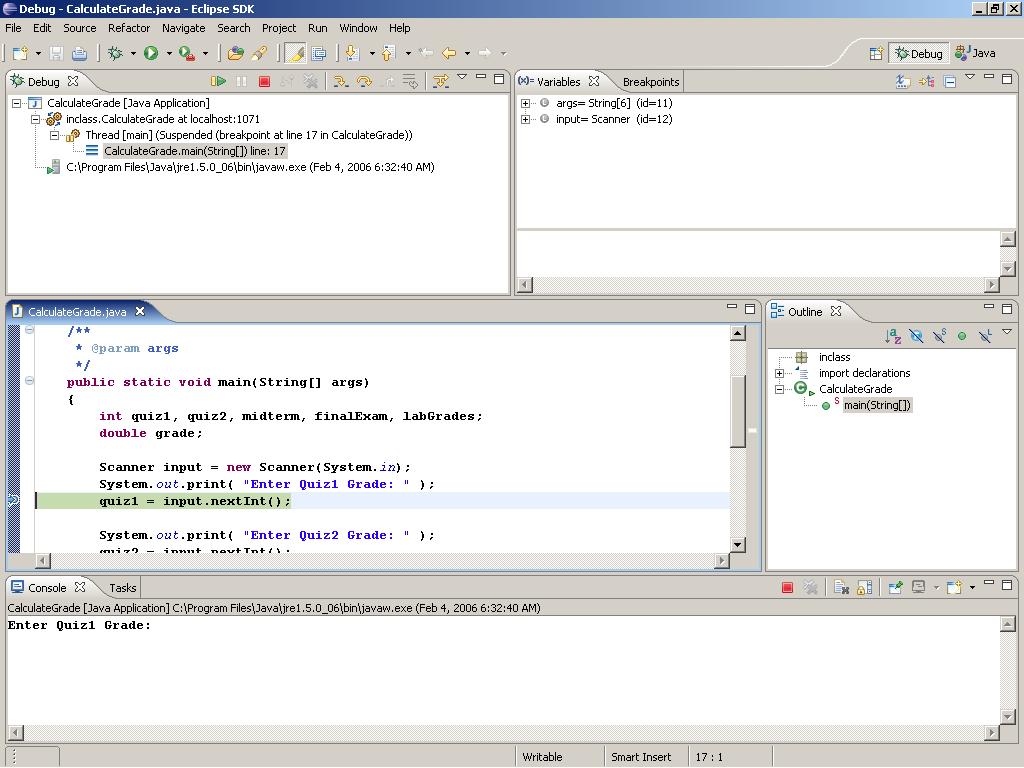Screen dimensions: 1024x768
Task: Select the Suspend (pause) icon
Action: (x=242, y=82)
